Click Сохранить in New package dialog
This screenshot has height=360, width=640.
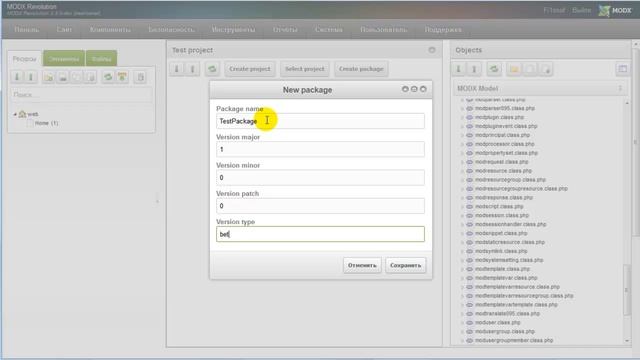pos(405,265)
